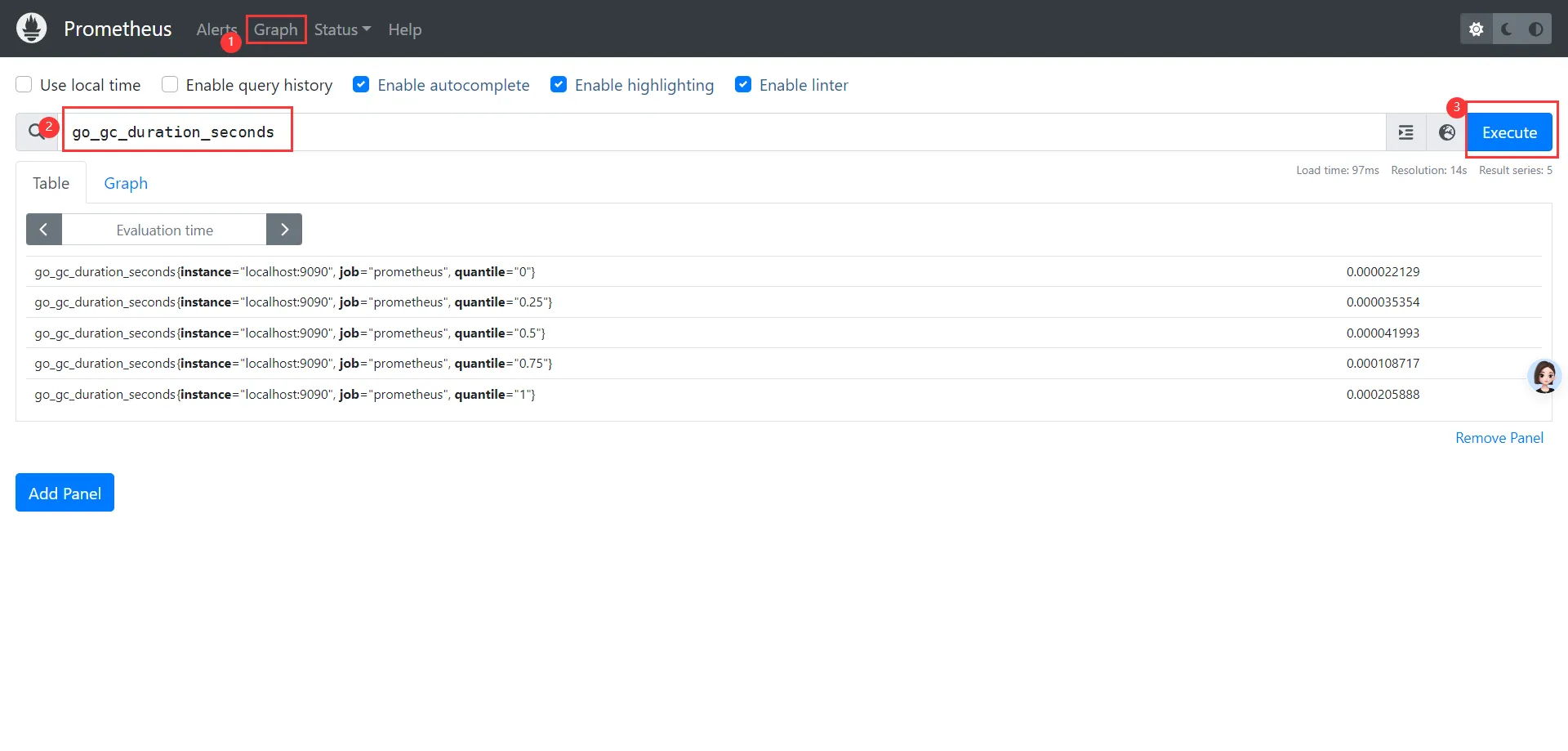The width and height of the screenshot is (1568, 751).
Task: Select the series row with quantile="1"
Action: point(784,395)
